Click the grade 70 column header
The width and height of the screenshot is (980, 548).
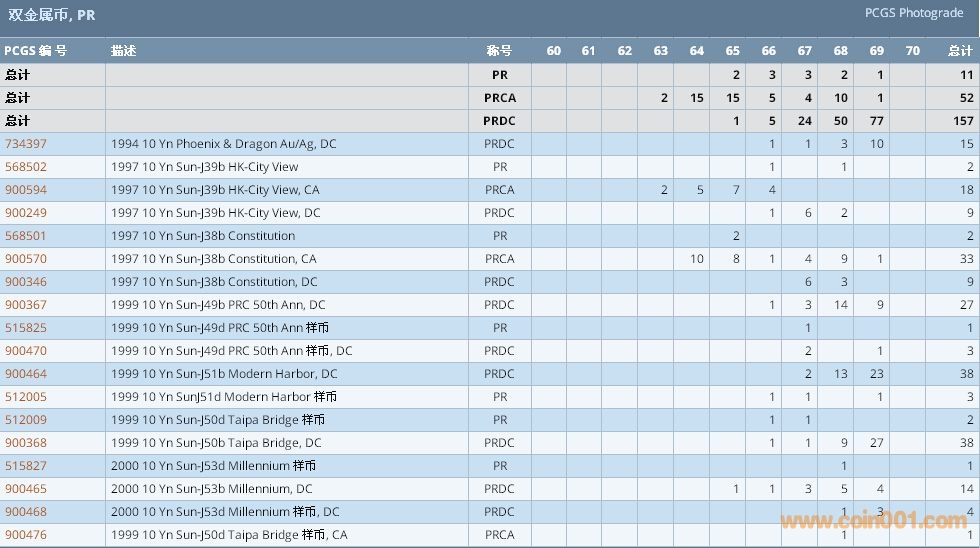tap(912, 51)
